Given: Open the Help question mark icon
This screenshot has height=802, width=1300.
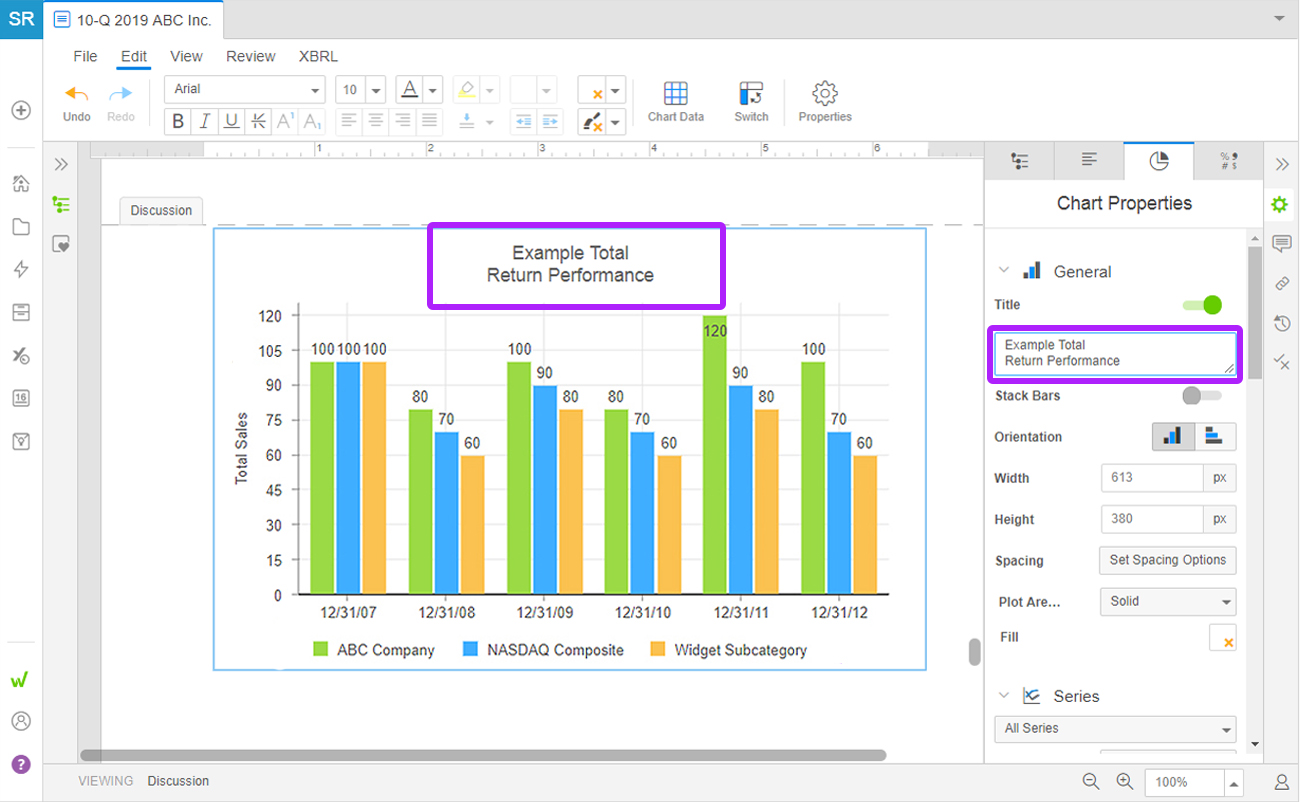Looking at the screenshot, I should click(x=21, y=765).
